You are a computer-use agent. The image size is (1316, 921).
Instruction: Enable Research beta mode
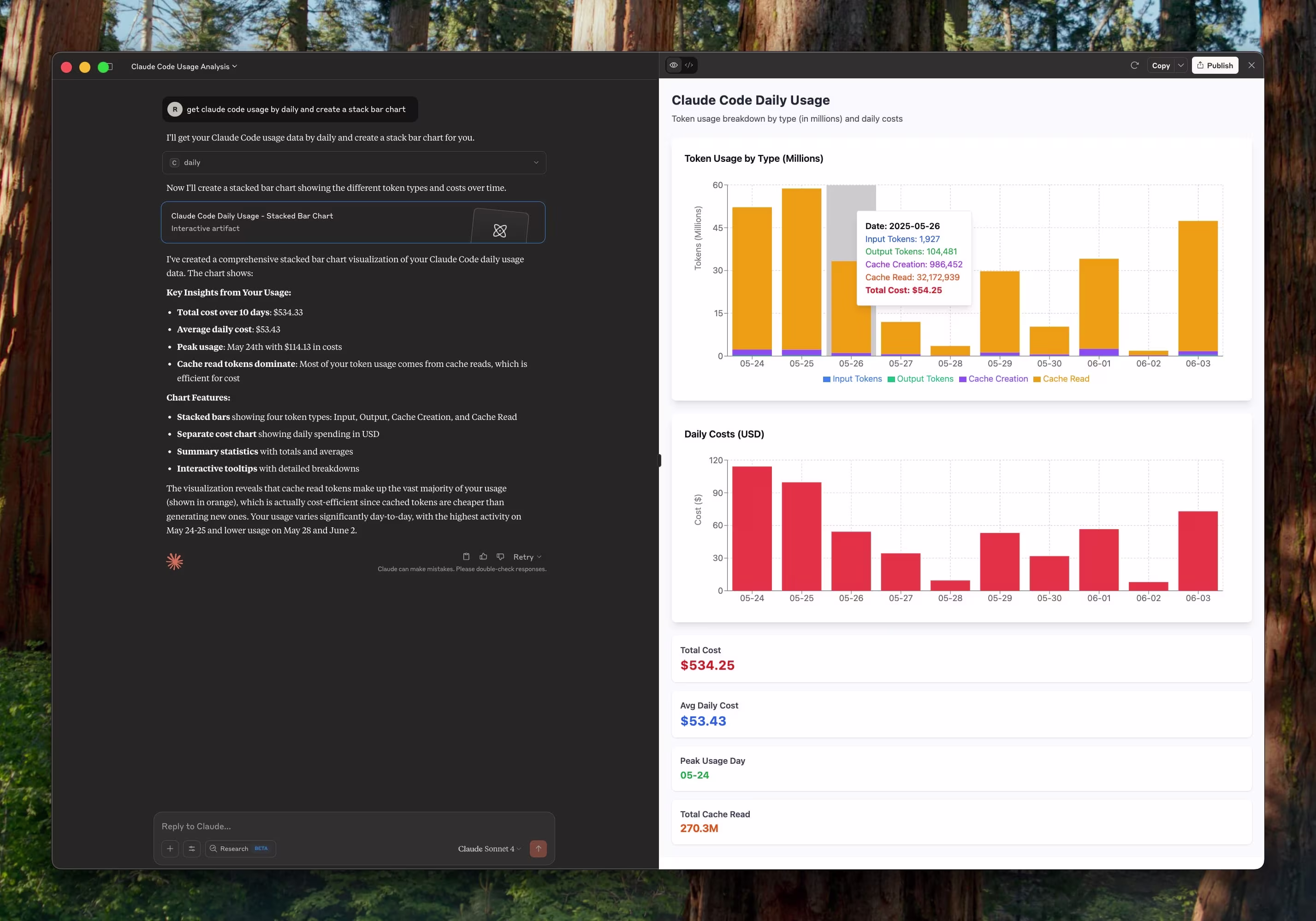pyautogui.click(x=240, y=849)
